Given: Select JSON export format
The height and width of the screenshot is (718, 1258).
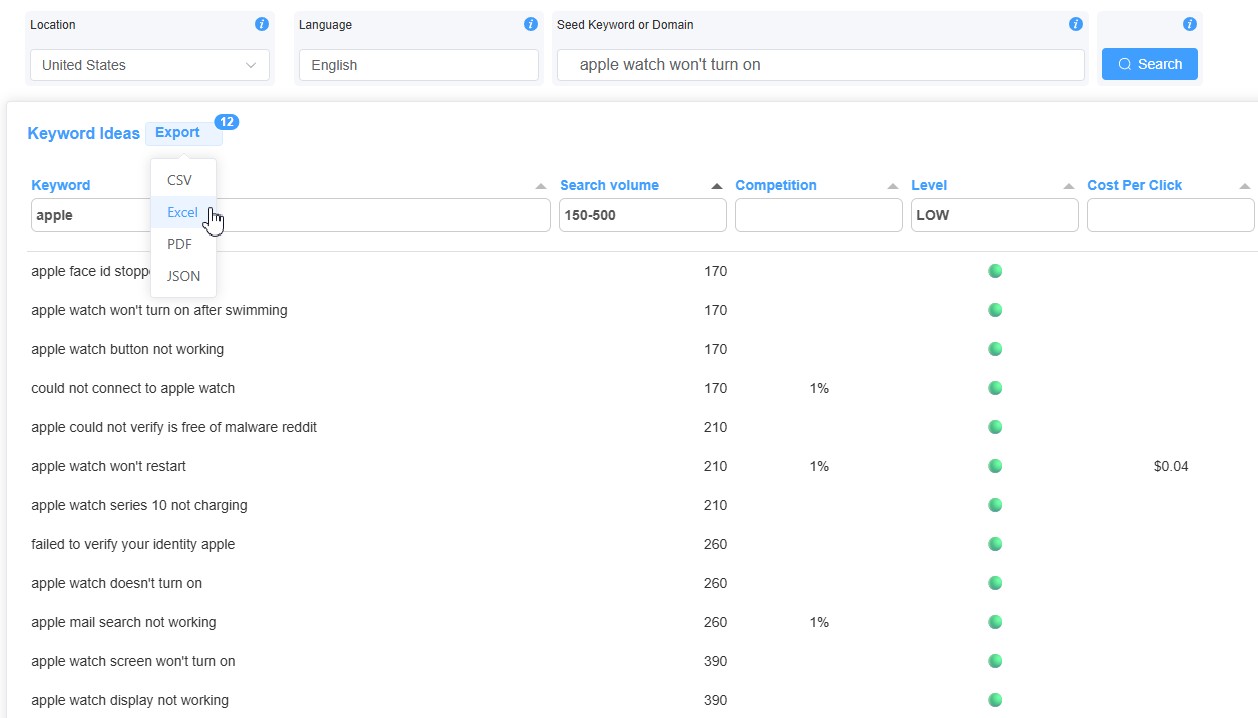Looking at the screenshot, I should (183, 276).
